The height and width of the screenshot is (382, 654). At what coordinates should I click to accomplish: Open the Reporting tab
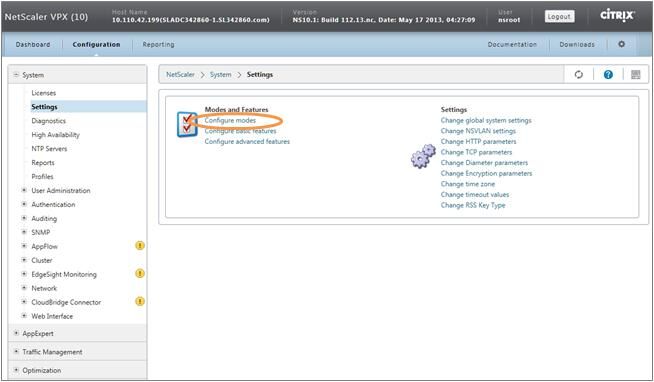click(158, 44)
